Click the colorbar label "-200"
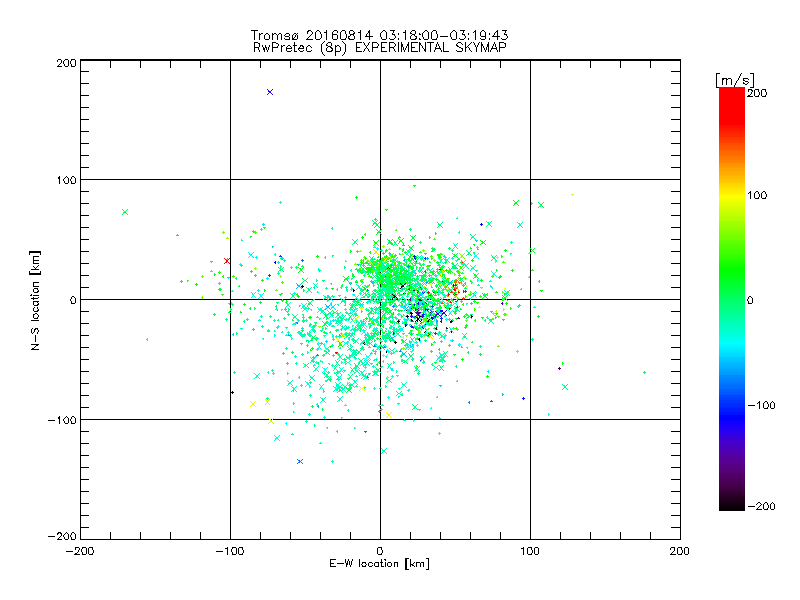Viewport: 800px width, 600px height. tap(761, 506)
